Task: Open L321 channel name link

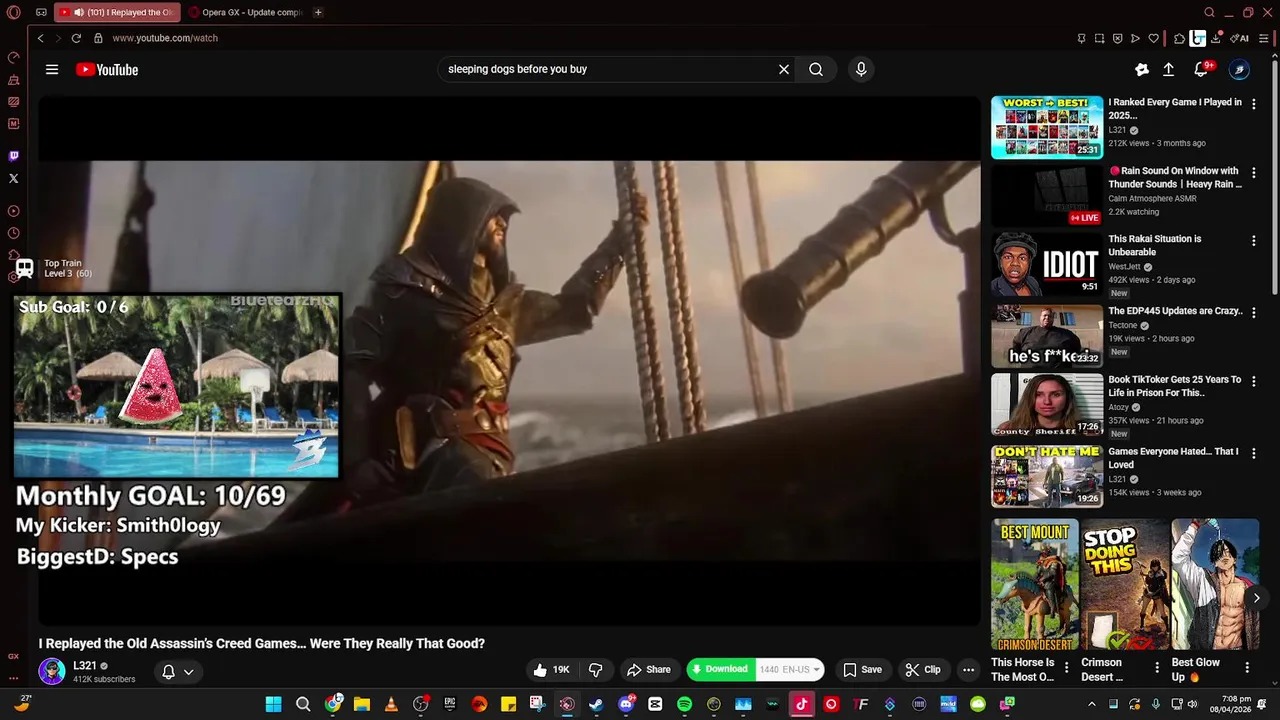Action: [85, 666]
